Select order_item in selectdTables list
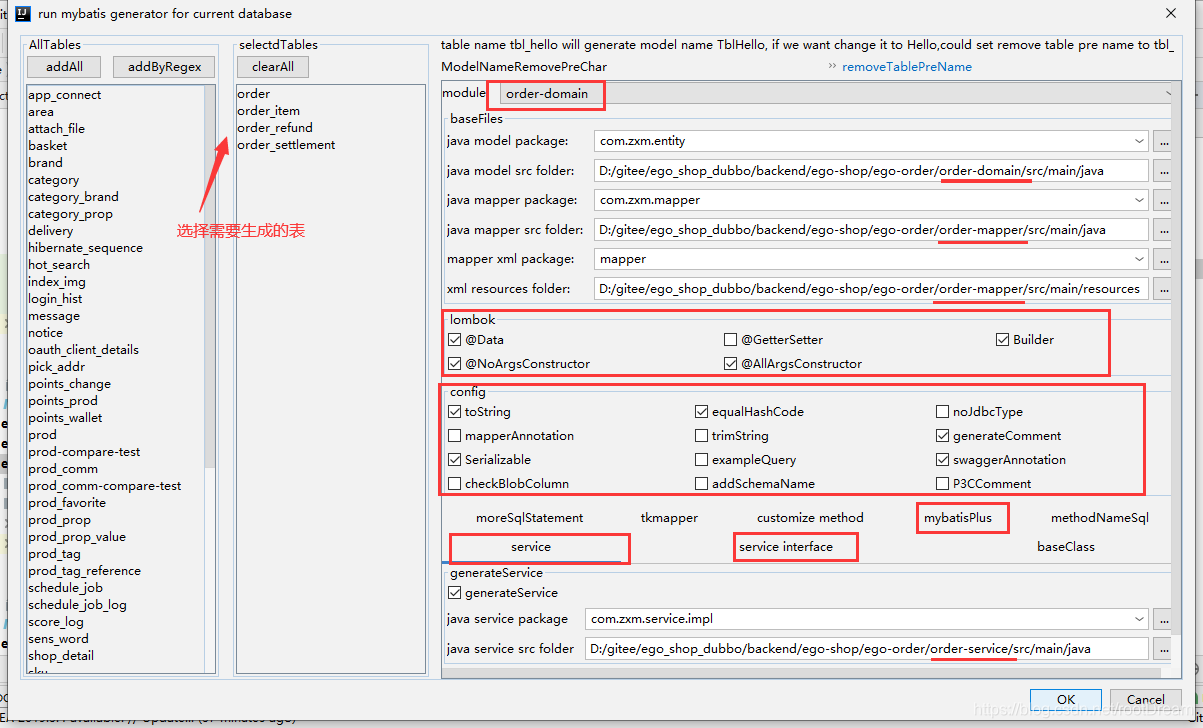The image size is (1203, 728). coord(268,111)
